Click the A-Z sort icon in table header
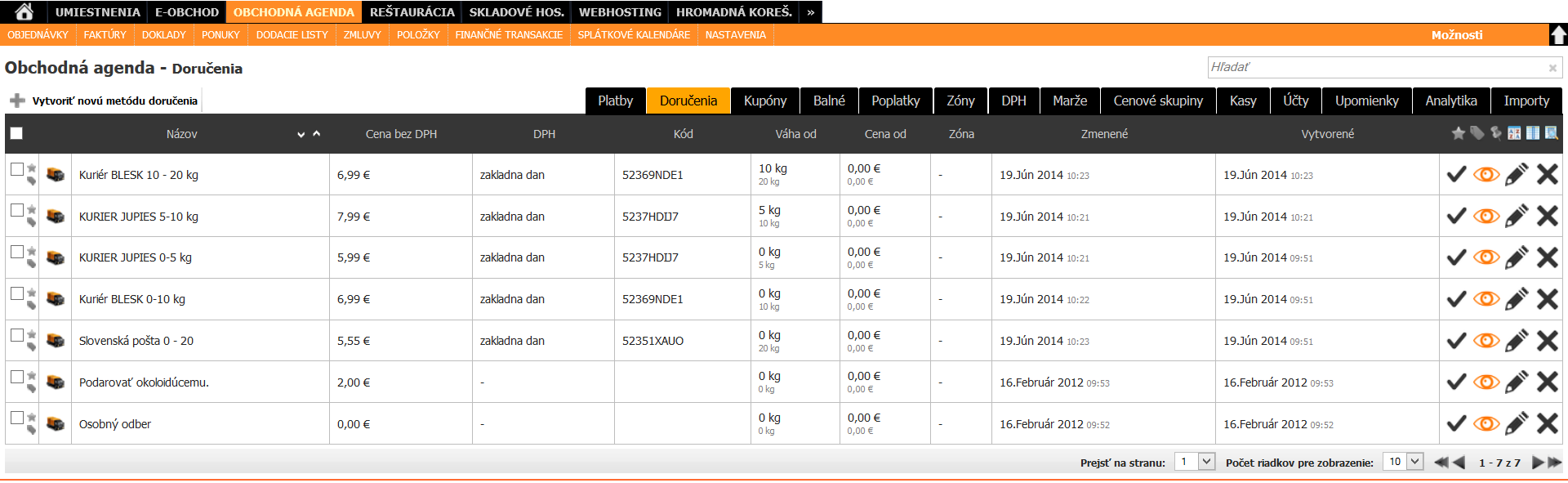The height and width of the screenshot is (483, 1568). click(1514, 133)
